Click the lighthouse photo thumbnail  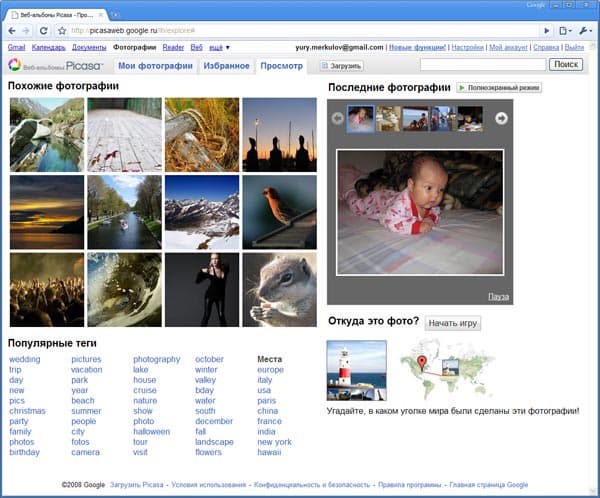pos(357,371)
